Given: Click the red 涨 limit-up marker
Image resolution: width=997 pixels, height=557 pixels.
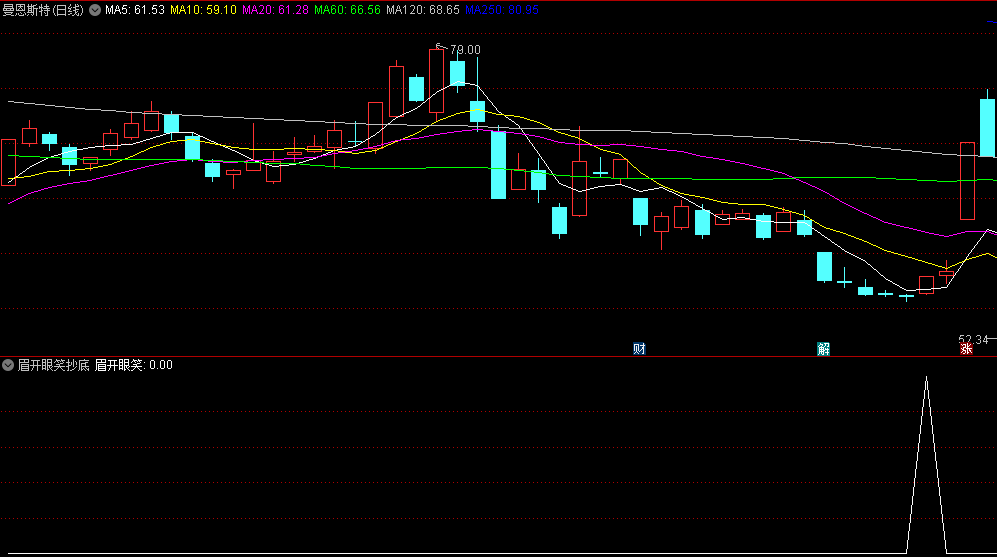Looking at the screenshot, I should 967,349.
